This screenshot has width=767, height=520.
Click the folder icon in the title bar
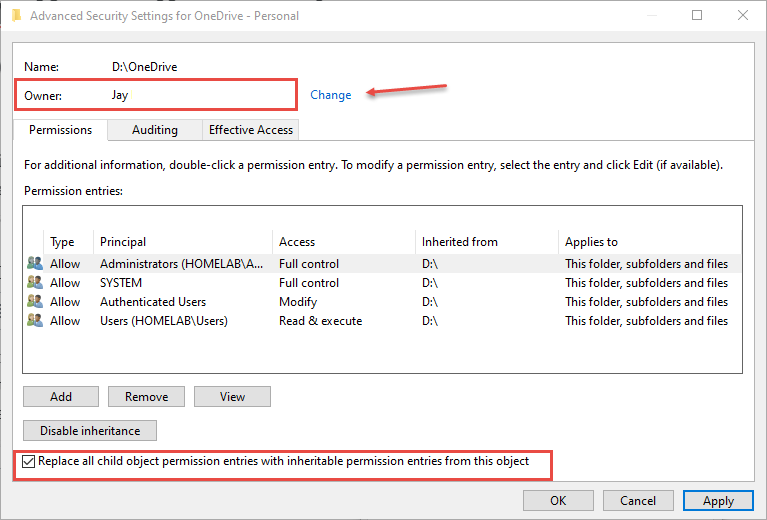[16, 16]
